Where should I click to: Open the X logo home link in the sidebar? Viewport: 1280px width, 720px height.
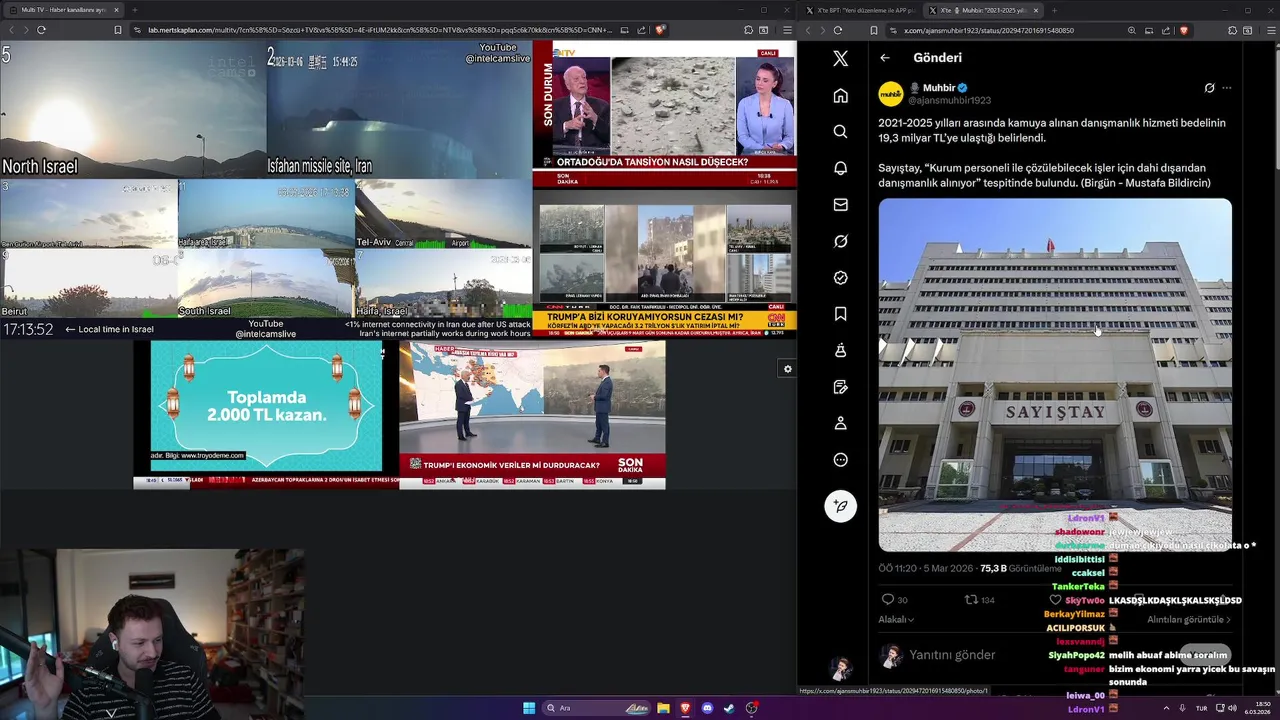[x=840, y=59]
